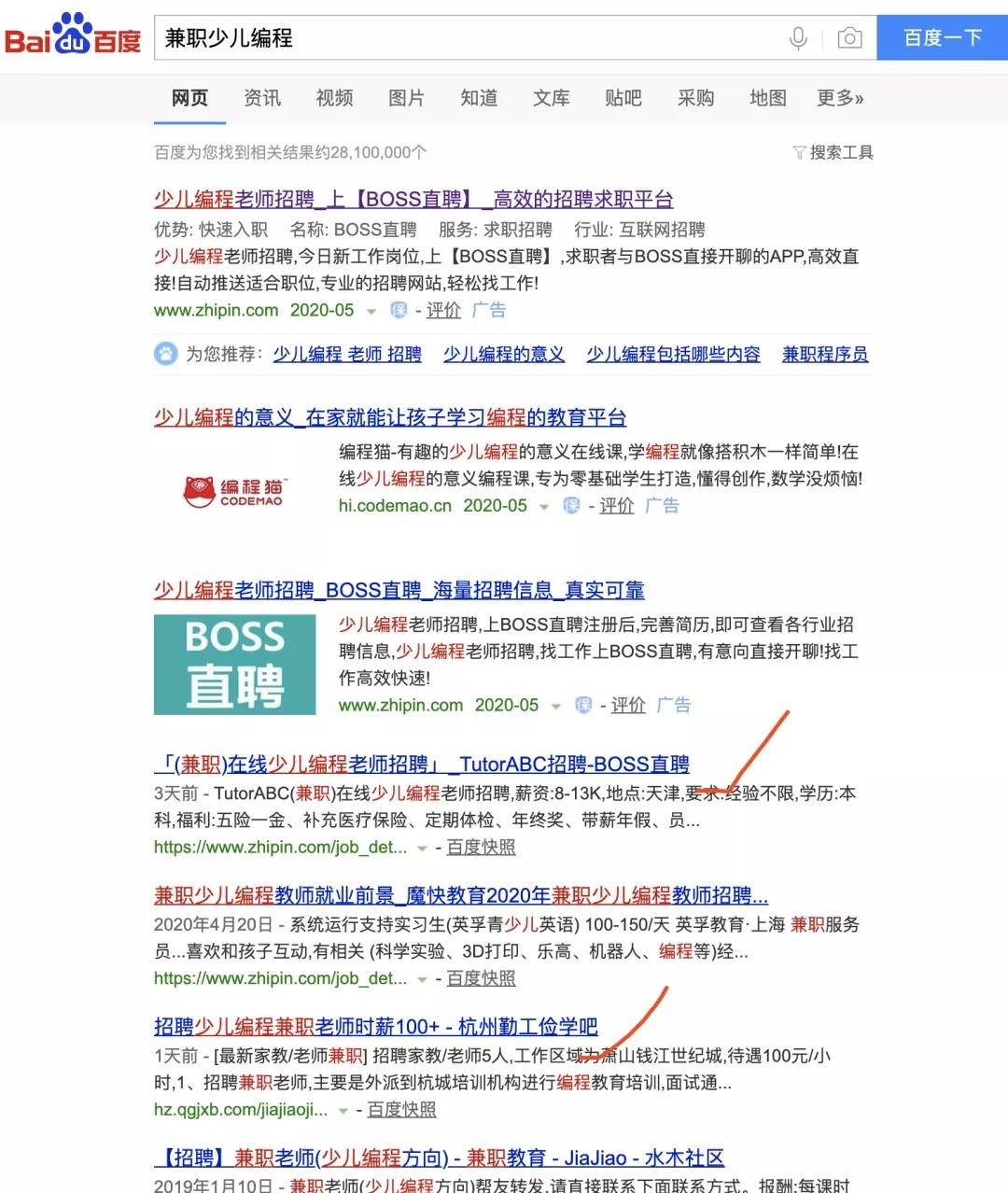Image resolution: width=1008 pixels, height=1193 pixels.
Task: Expand dropdown arrow after hi.codemao.cn 2020-05
Action: point(543,507)
